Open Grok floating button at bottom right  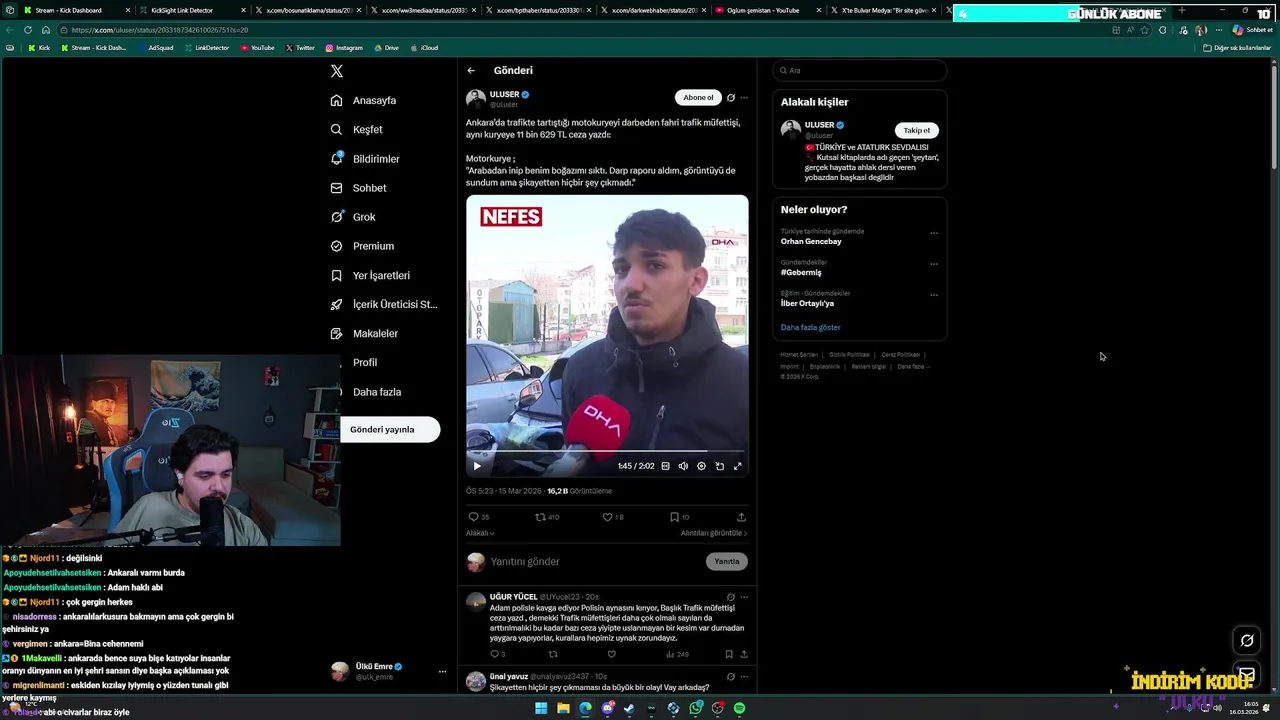pos(1246,641)
